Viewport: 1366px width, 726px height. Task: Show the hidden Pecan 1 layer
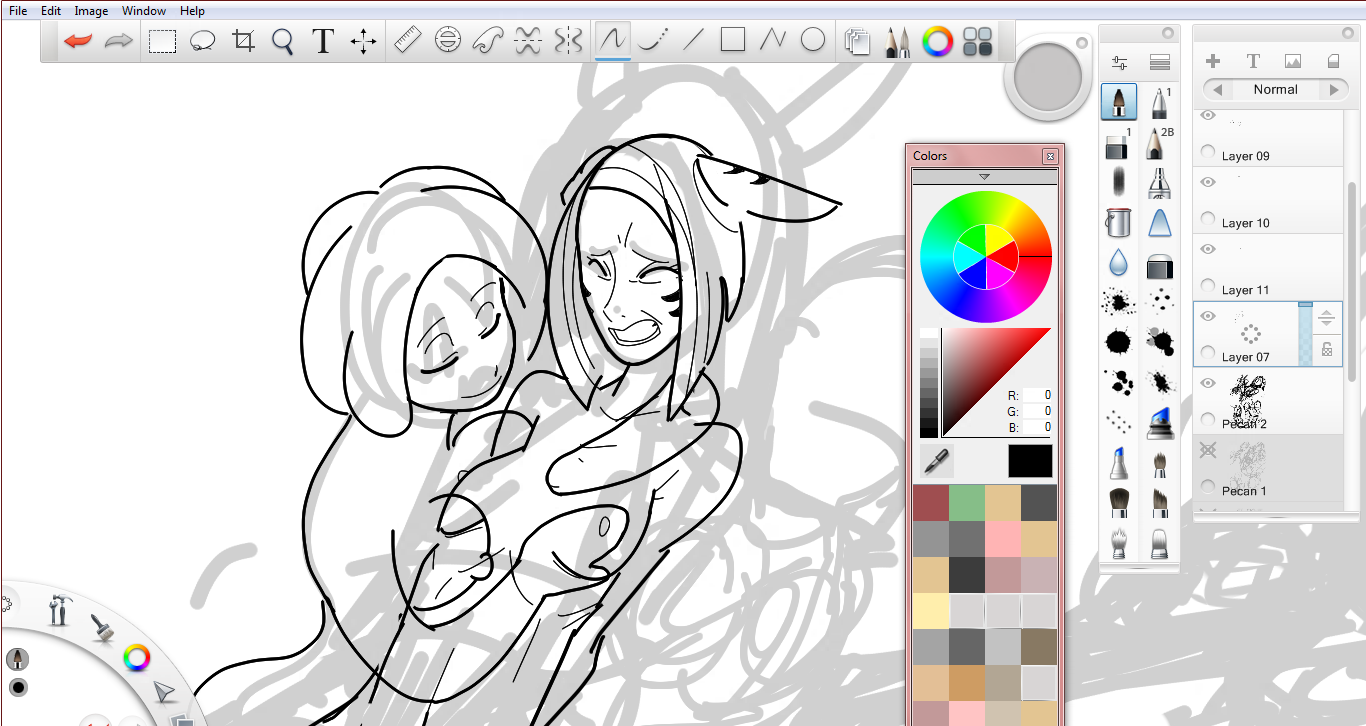click(x=1208, y=450)
